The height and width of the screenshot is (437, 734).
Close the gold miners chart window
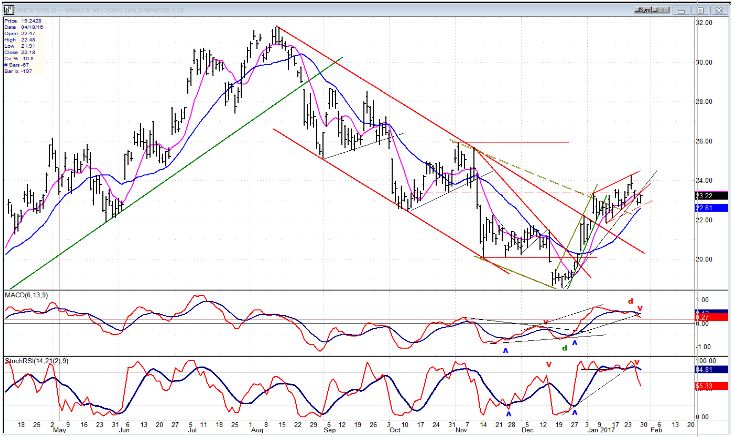718,10
